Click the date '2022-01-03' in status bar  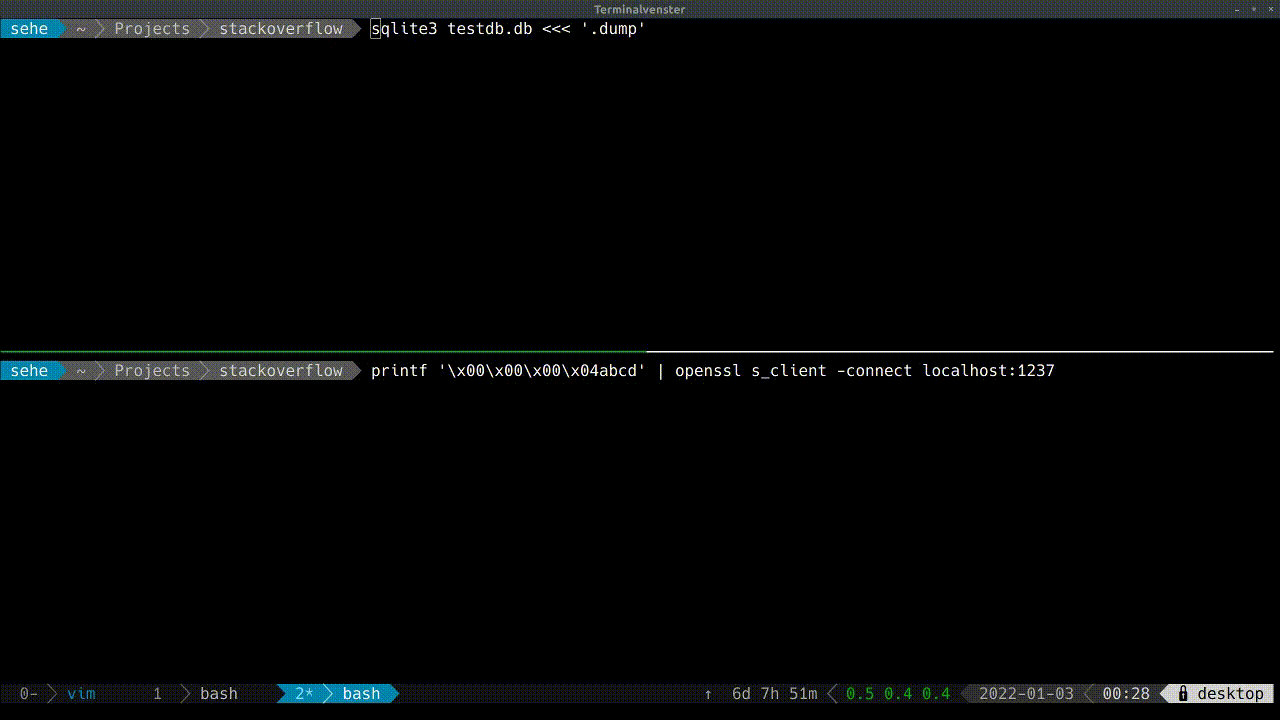[x=1027, y=693]
